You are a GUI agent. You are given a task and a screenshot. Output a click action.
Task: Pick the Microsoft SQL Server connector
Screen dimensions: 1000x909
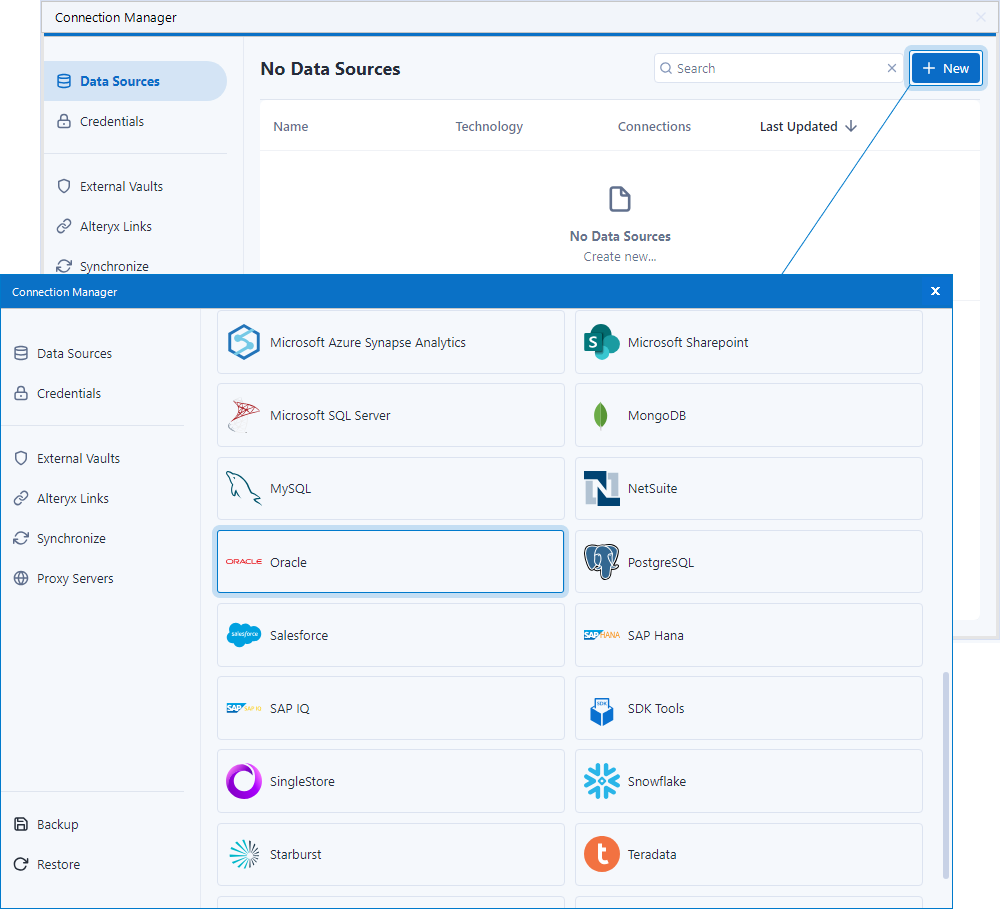coord(390,415)
